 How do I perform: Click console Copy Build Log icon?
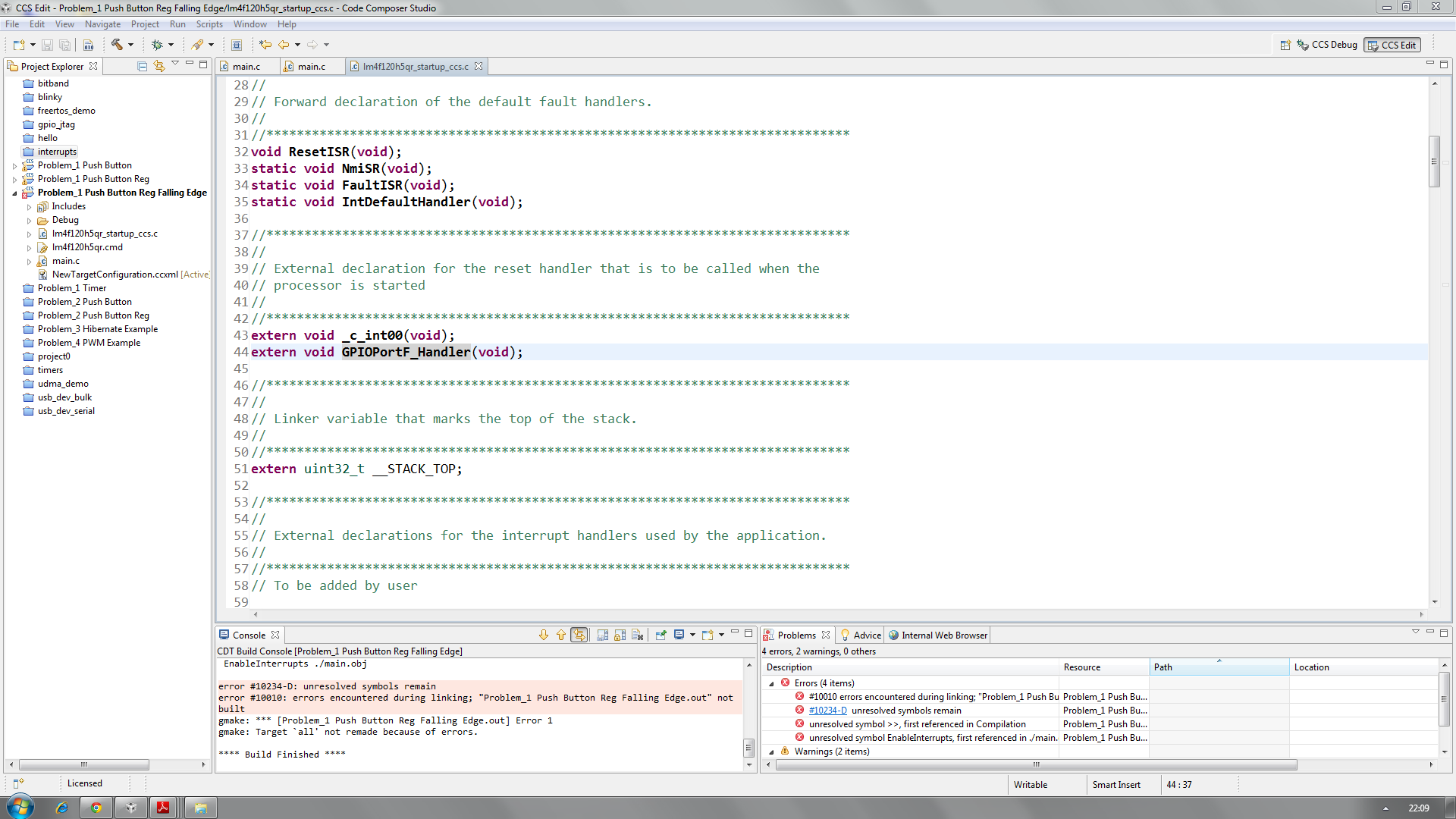coord(603,635)
